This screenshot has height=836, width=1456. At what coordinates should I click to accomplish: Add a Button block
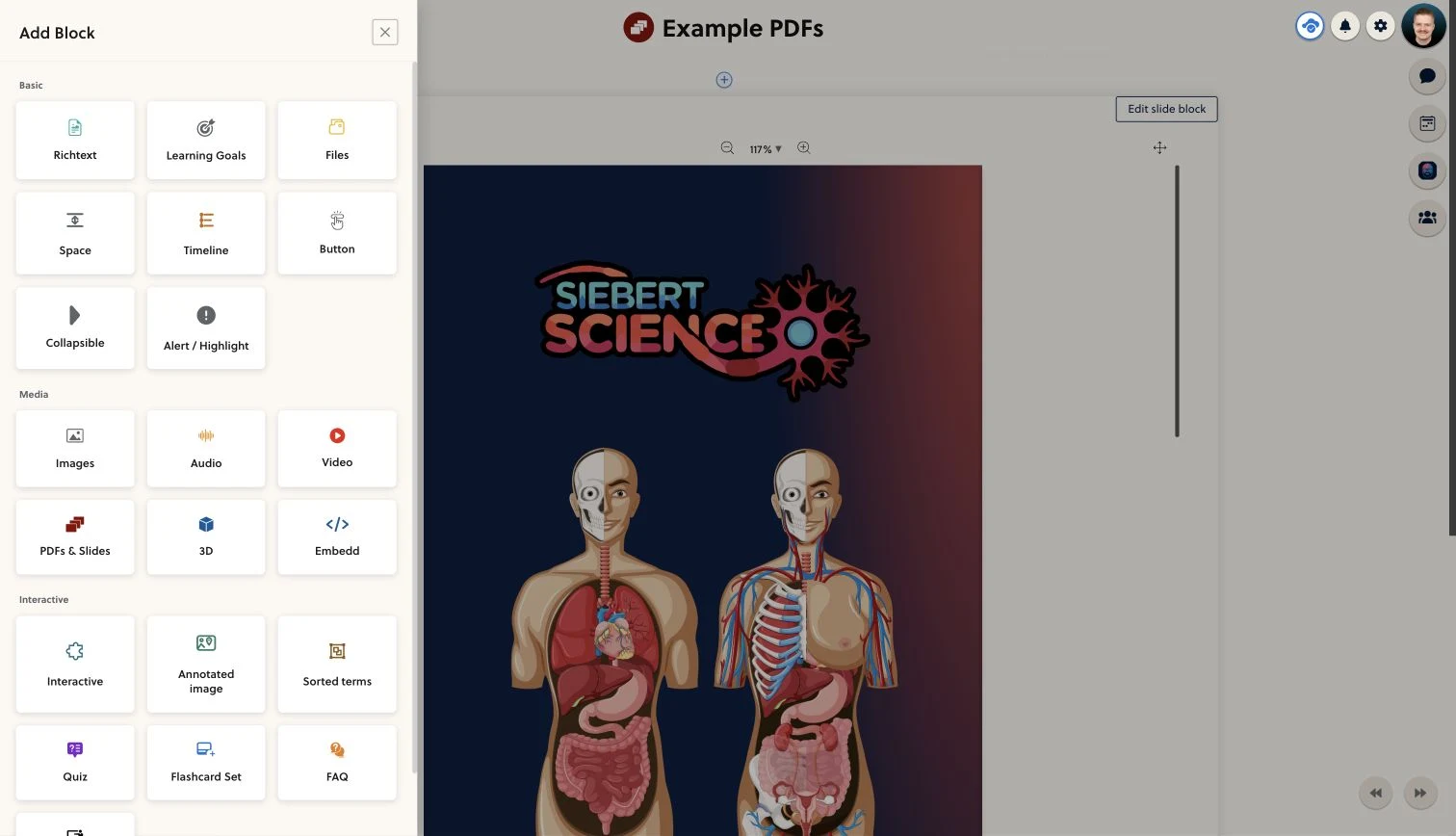(337, 233)
